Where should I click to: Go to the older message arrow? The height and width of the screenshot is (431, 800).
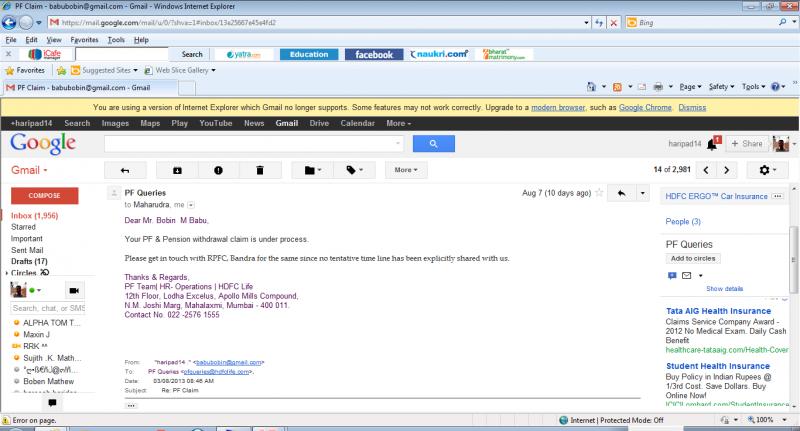point(727,170)
